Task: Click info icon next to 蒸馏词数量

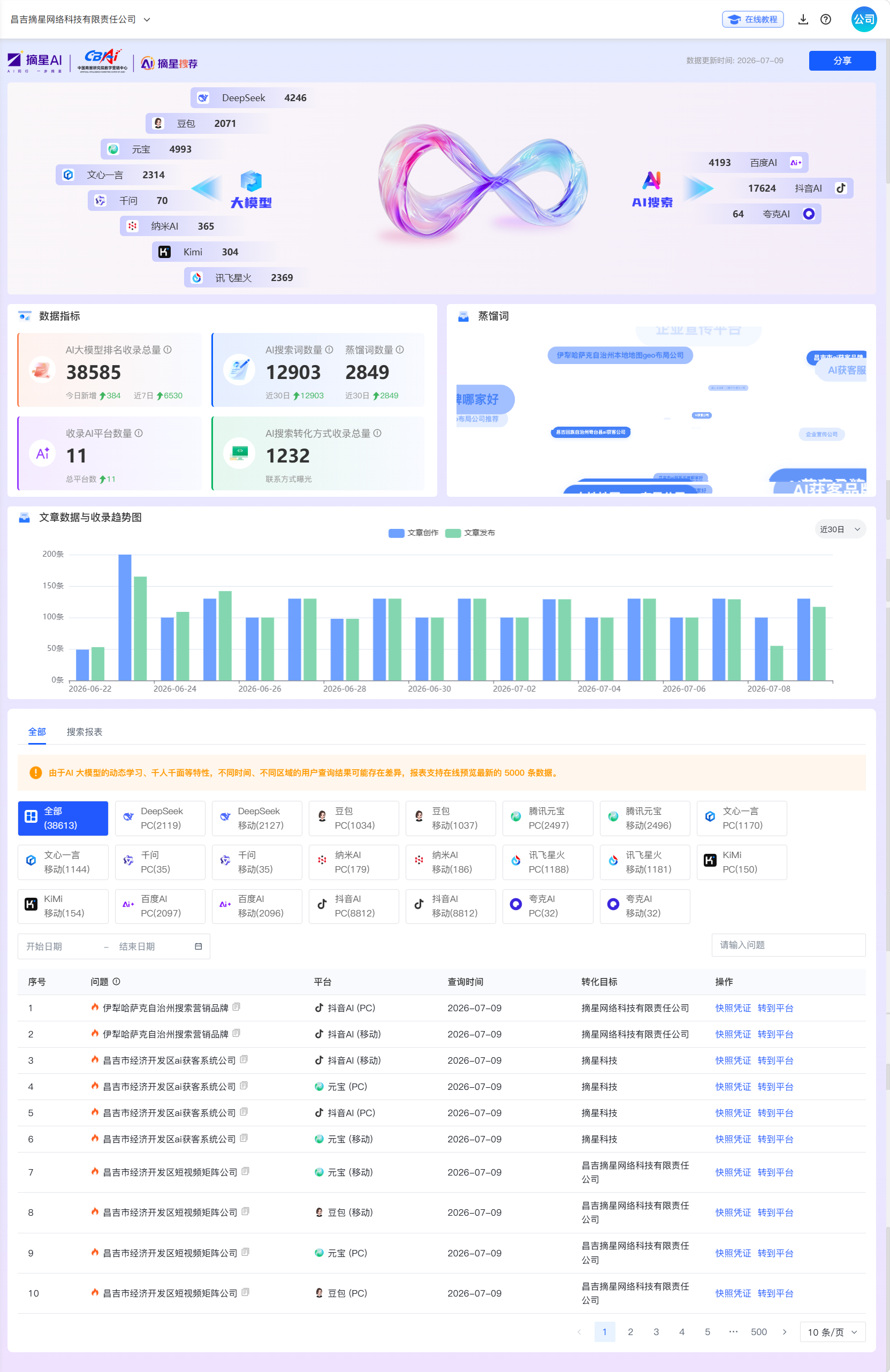Action: tap(400, 350)
